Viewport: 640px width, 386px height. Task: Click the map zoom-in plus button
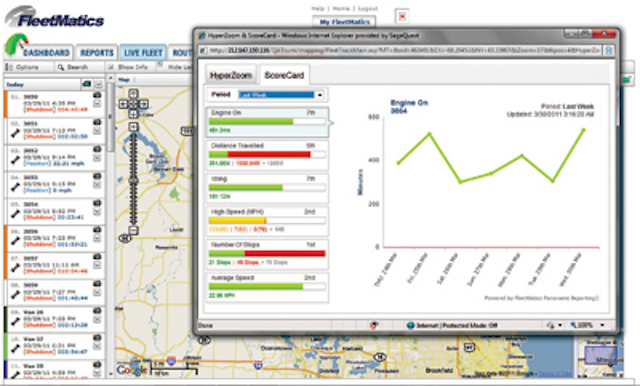pyautogui.click(x=133, y=127)
